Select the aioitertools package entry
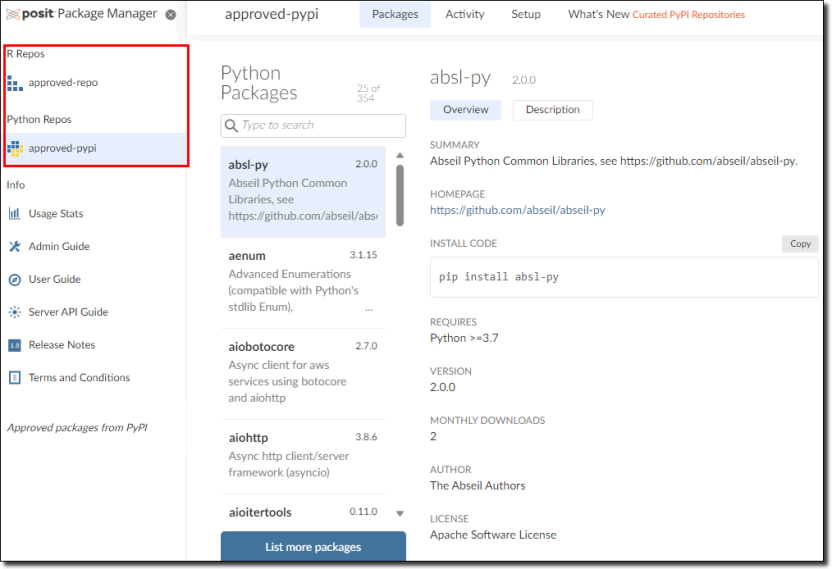Screen dimensions: 832x569 [302, 513]
